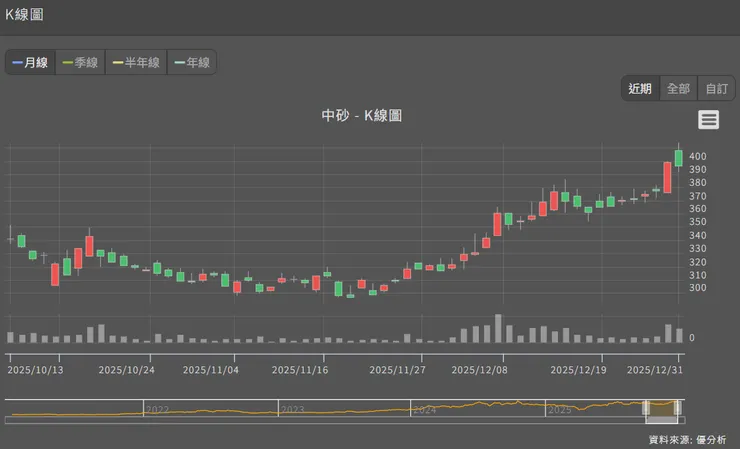Click the K線圖 panel header
The height and width of the screenshot is (449, 740).
[x=25, y=15]
